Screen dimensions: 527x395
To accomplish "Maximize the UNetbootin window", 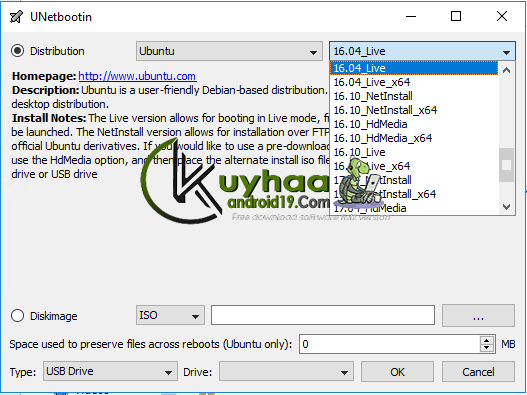I will 456,16.
